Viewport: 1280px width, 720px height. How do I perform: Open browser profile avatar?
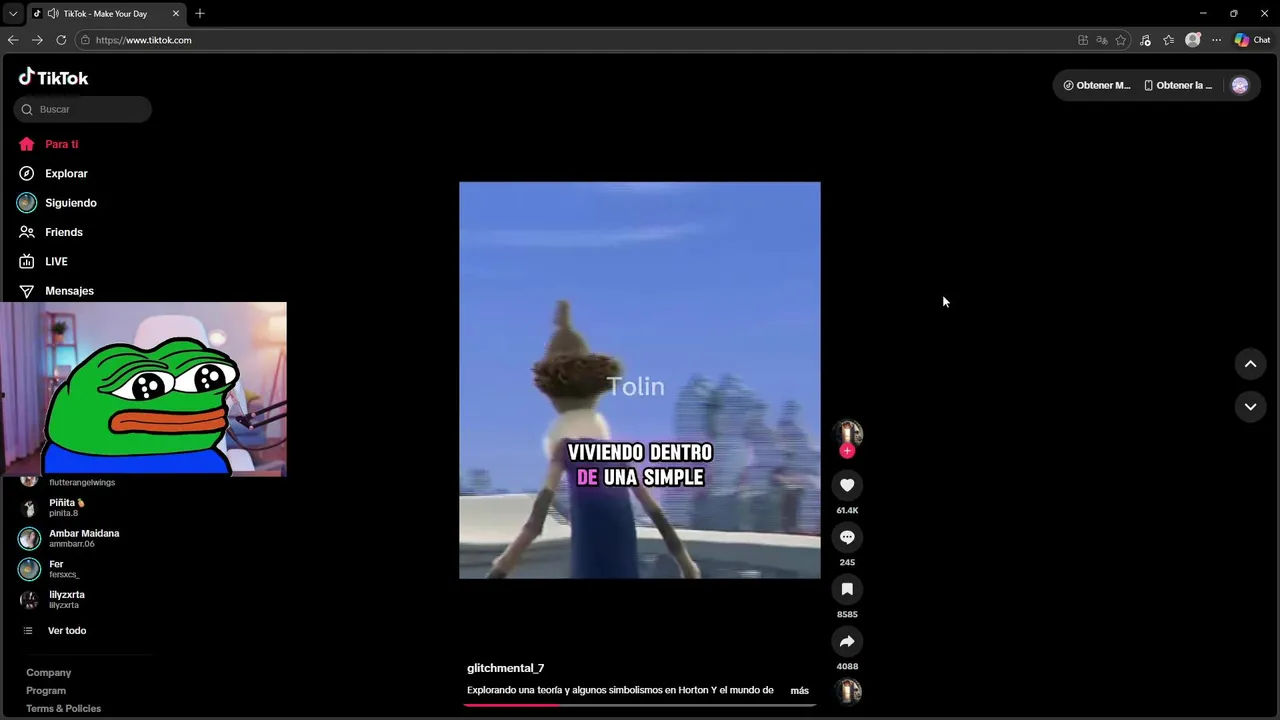point(1192,40)
